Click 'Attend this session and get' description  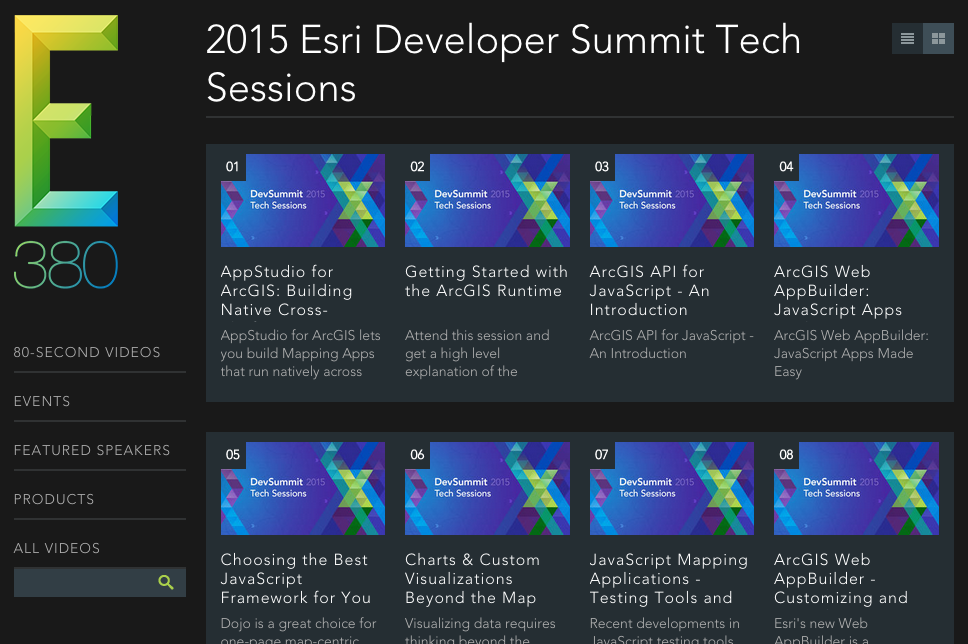click(x=477, y=353)
